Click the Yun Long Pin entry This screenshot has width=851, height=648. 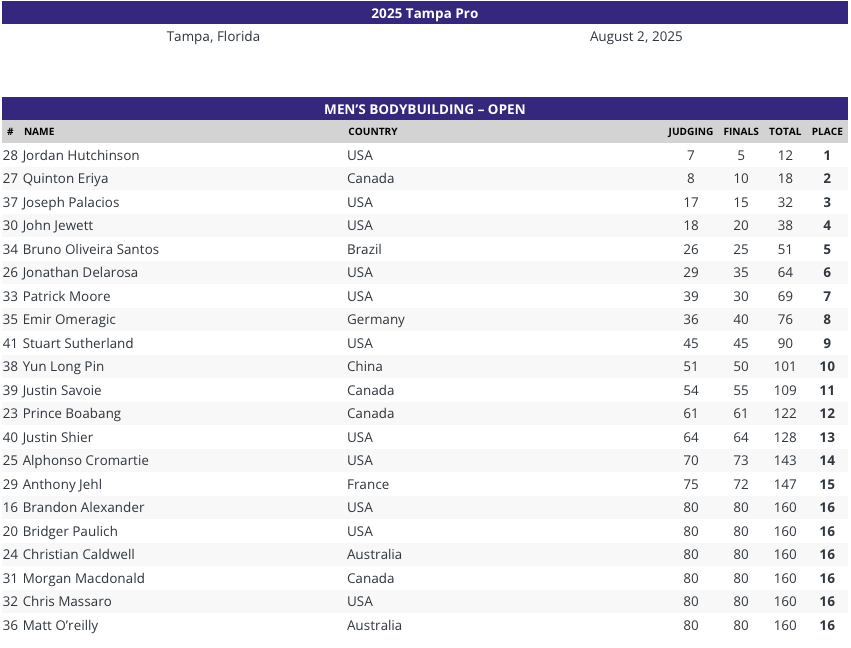tap(63, 366)
